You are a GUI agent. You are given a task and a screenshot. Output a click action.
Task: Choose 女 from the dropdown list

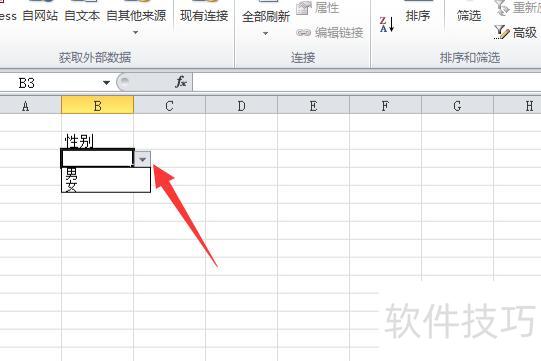point(106,186)
